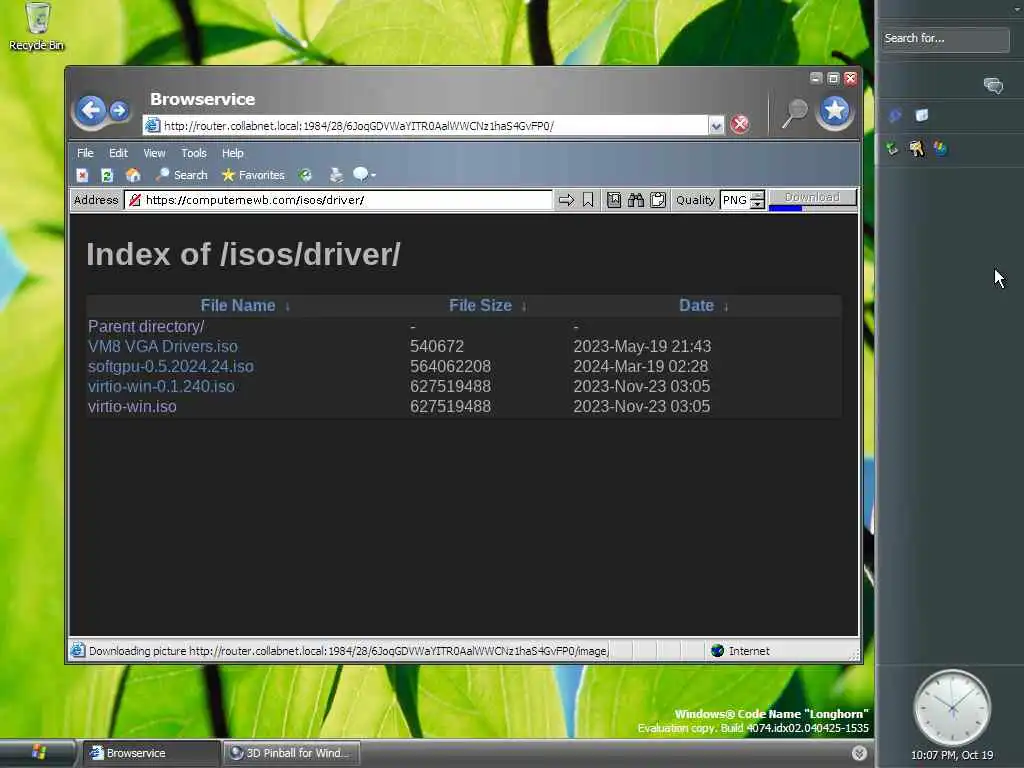Expand the outer URL bar dropdown arrow
This screenshot has height=768, width=1024.
[716, 125]
